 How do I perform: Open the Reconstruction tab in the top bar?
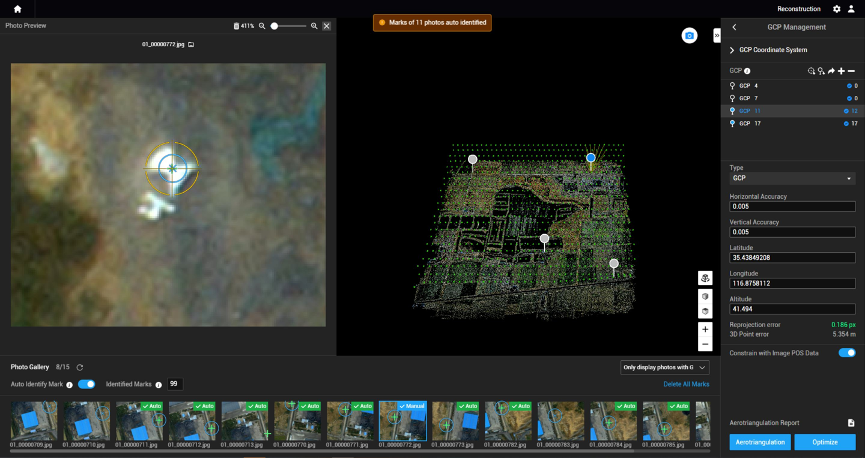tap(798, 9)
